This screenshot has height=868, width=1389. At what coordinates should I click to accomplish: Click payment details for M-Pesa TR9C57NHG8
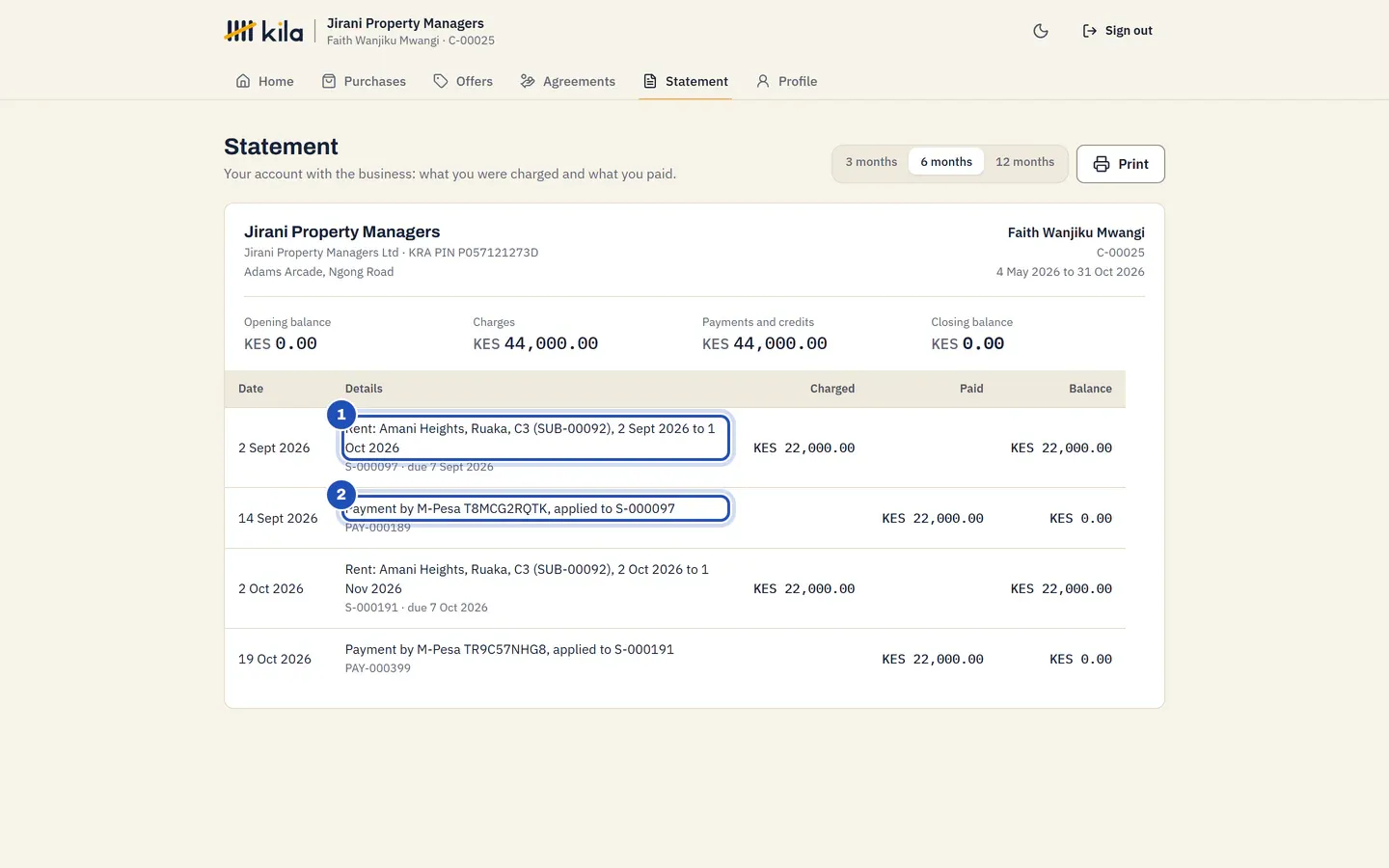tap(509, 649)
